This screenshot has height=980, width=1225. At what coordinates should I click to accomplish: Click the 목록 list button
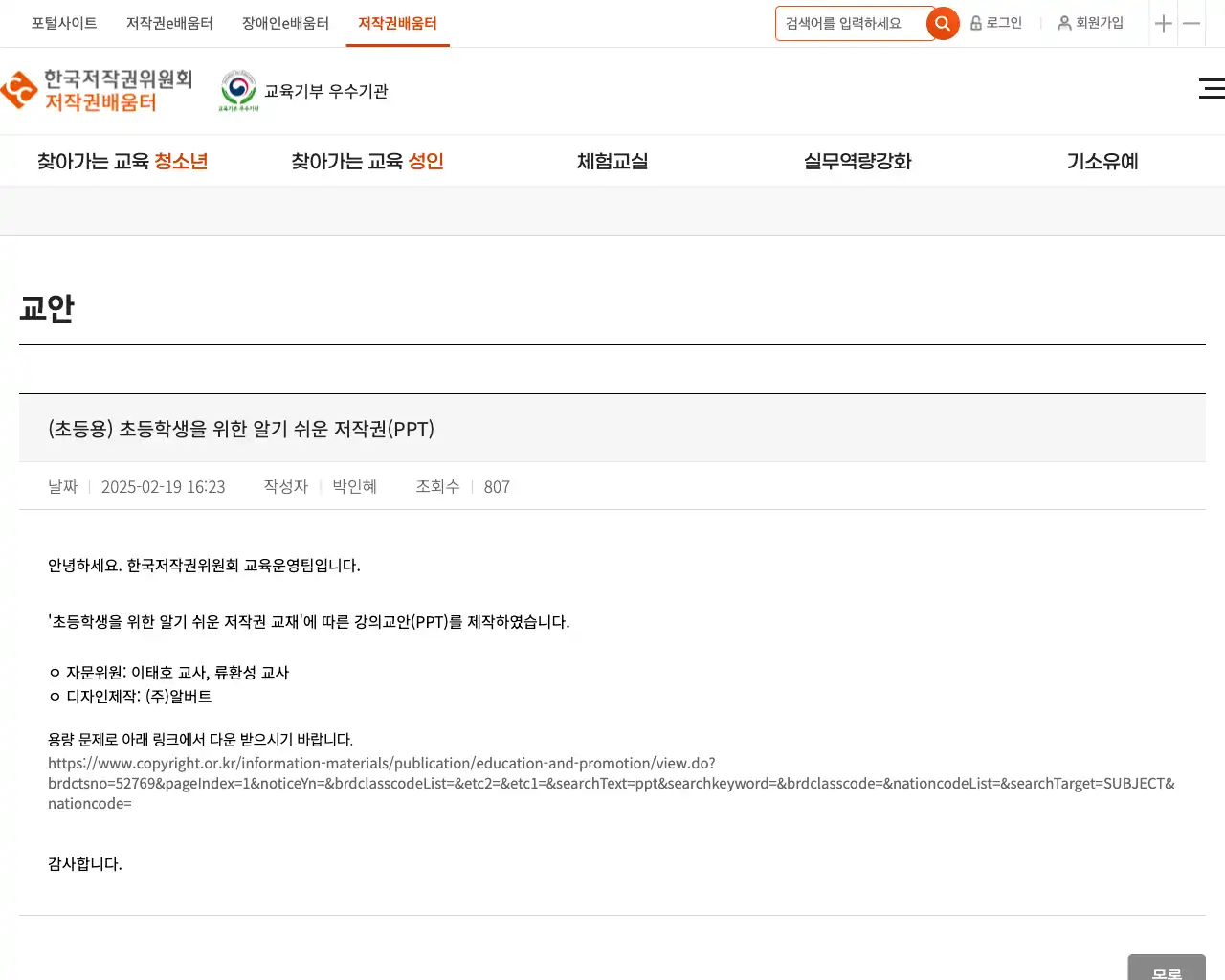click(1167, 969)
